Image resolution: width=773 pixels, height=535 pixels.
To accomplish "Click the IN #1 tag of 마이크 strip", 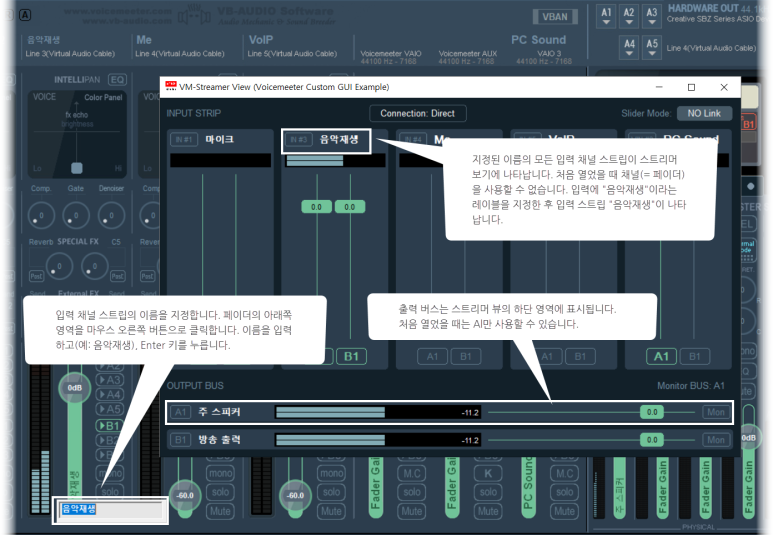I will point(183,140).
